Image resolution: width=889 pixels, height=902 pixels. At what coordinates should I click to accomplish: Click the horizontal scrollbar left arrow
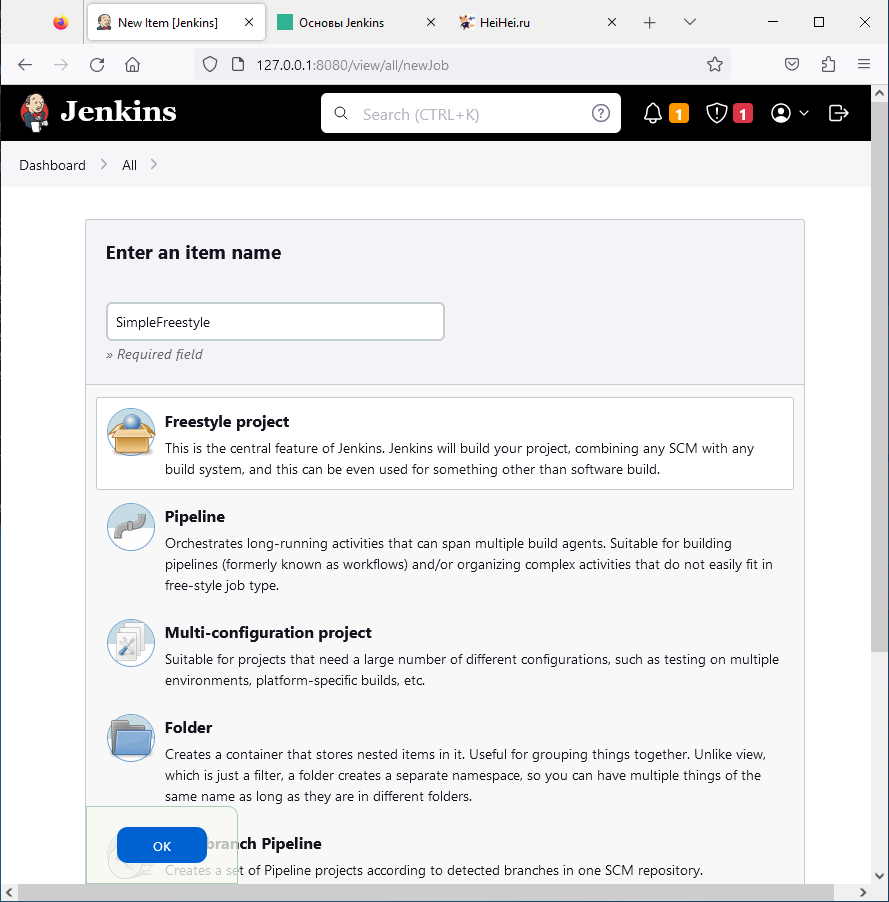tap(9, 892)
